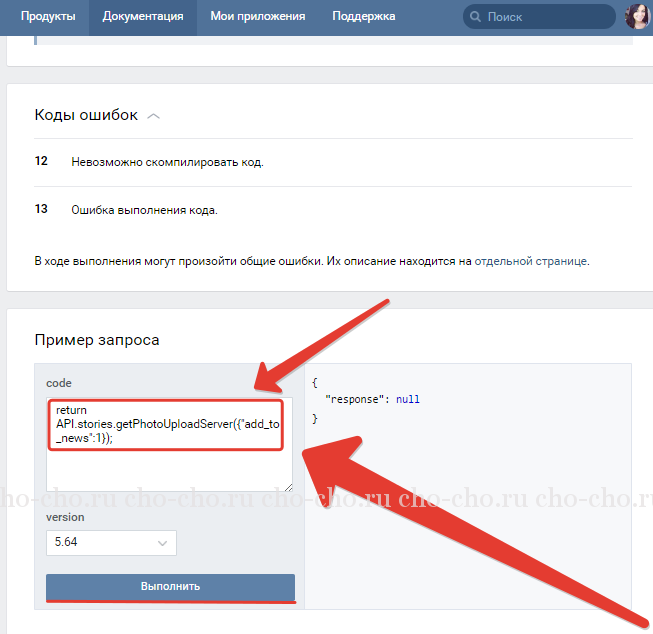Click inside the code textarea
653x634 pixels.
point(169,444)
